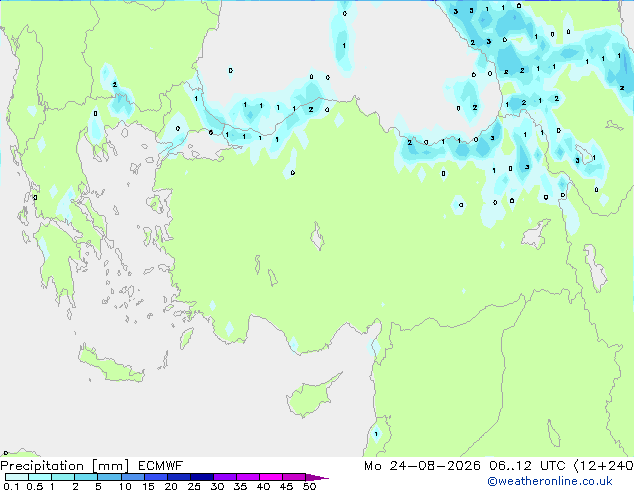Viewport: 634px width, 490px height.
Task: Pick the legend swatch between 20 and 25
Action: point(179,477)
